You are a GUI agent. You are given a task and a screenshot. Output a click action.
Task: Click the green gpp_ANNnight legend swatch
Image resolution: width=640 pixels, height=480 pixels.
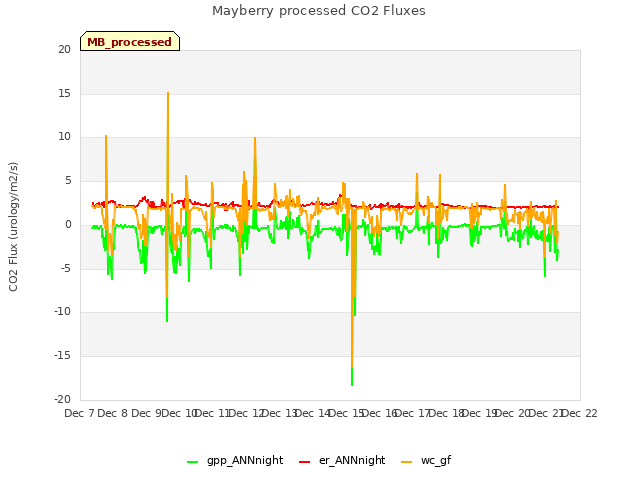coord(192,462)
